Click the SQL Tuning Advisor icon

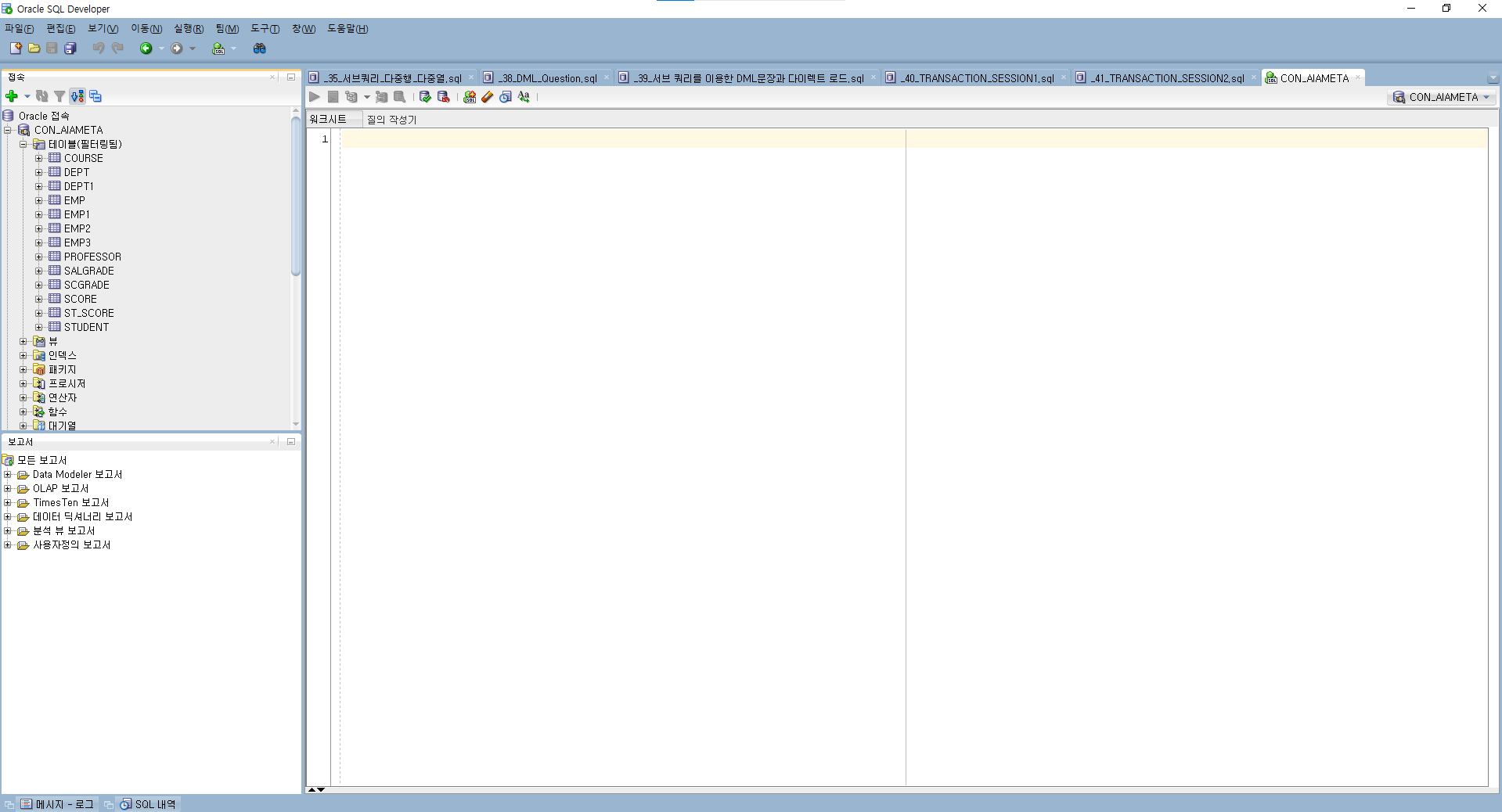pos(400,97)
